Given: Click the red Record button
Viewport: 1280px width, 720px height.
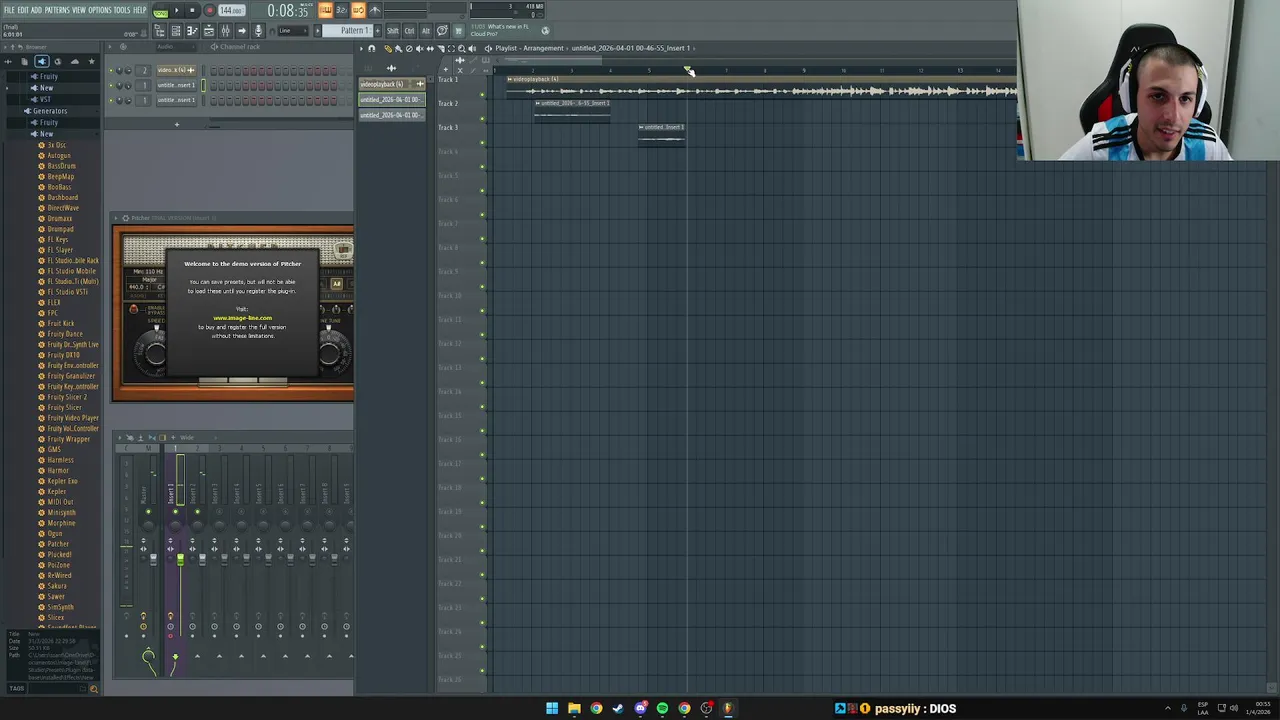Looking at the screenshot, I should click(209, 11).
